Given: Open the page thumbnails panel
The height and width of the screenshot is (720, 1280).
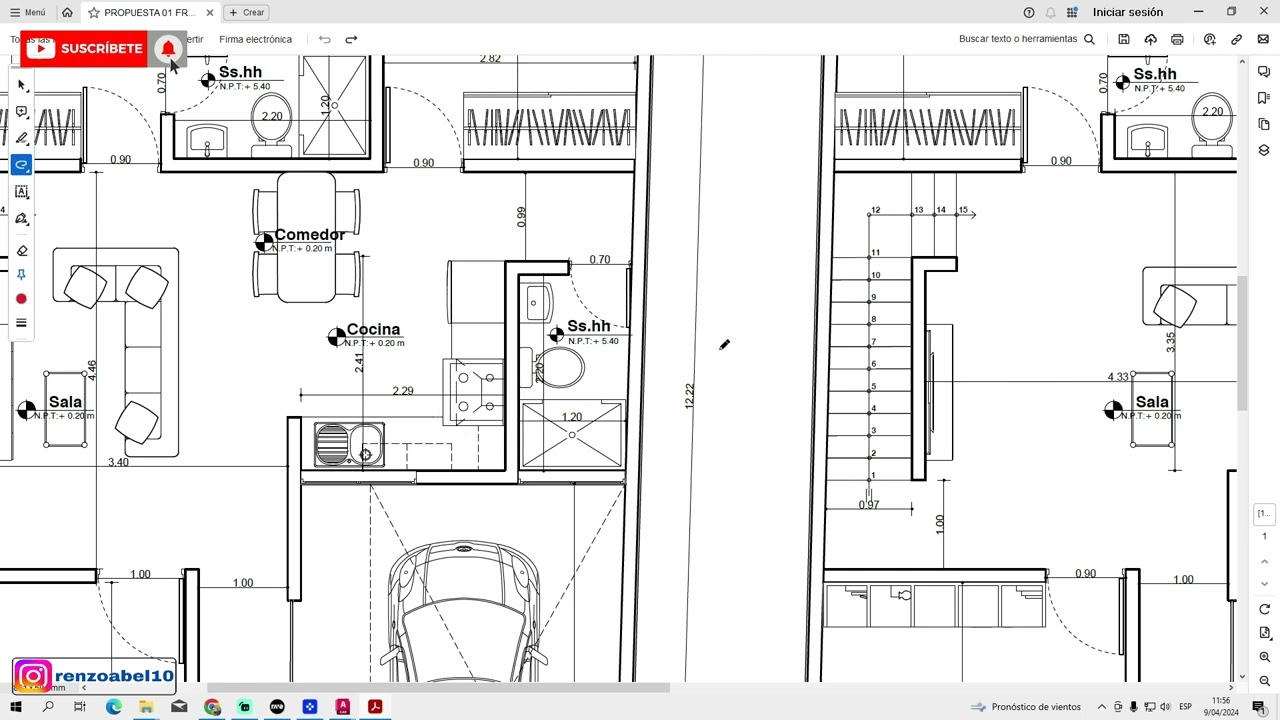Looking at the screenshot, I should click(1264, 124).
